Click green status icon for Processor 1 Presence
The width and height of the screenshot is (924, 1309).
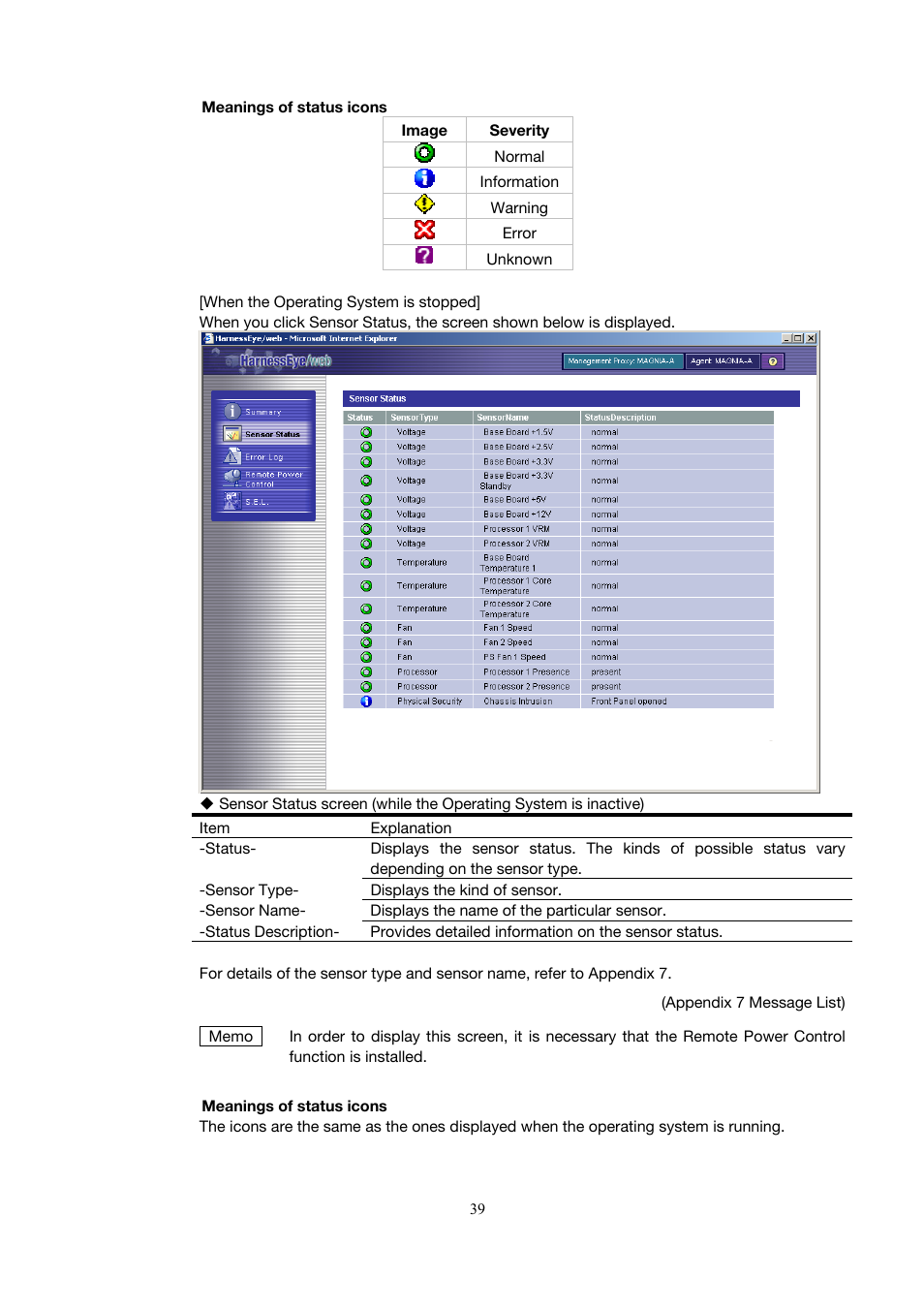coord(366,671)
